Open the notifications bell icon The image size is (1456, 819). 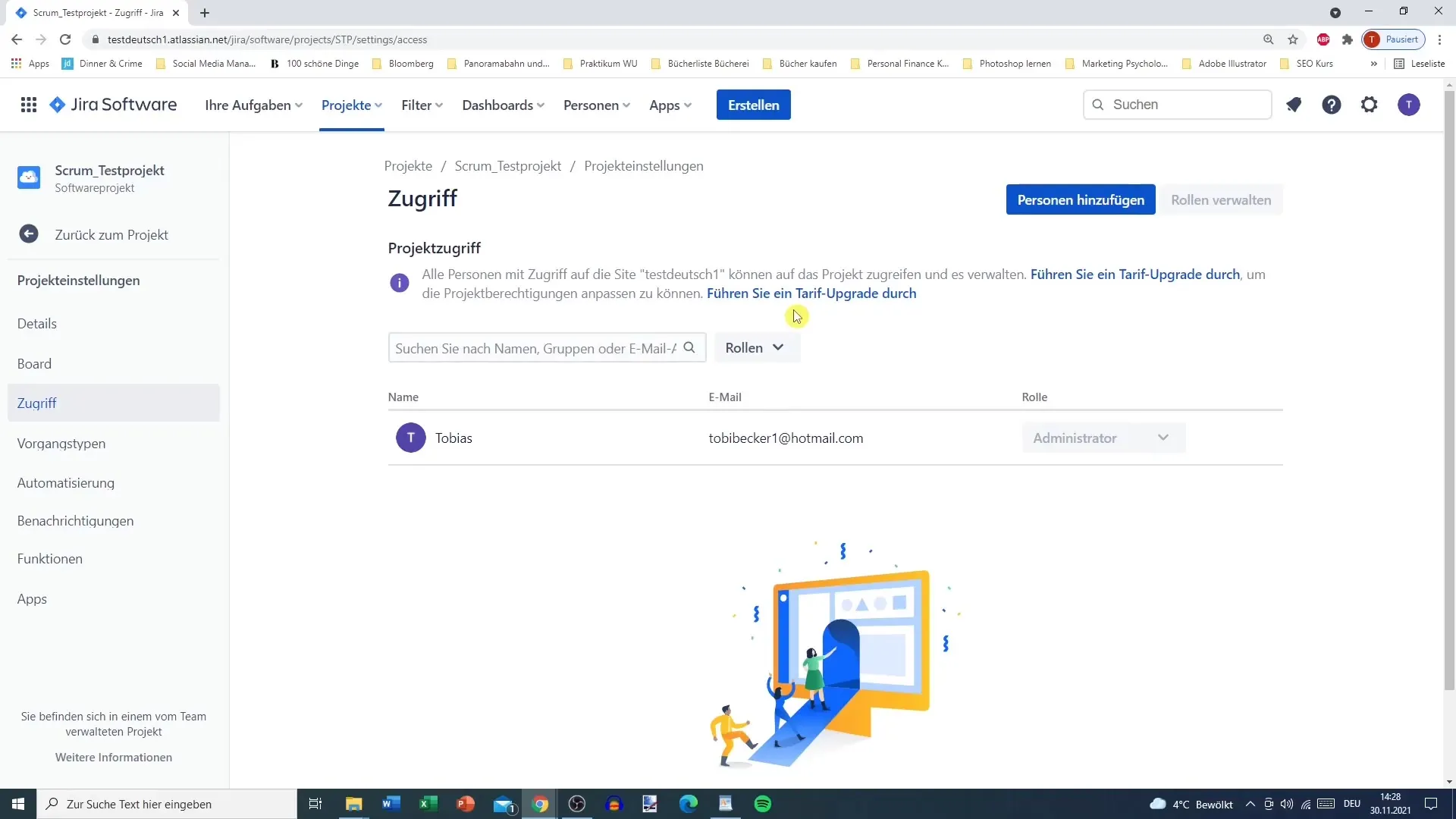(1294, 105)
